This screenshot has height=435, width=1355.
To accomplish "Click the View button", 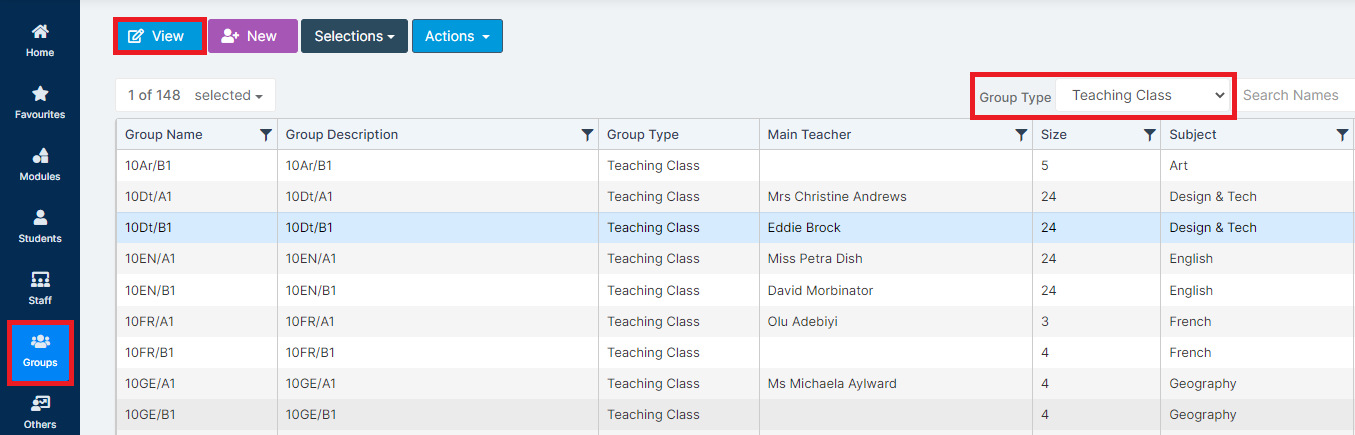I will [x=159, y=36].
